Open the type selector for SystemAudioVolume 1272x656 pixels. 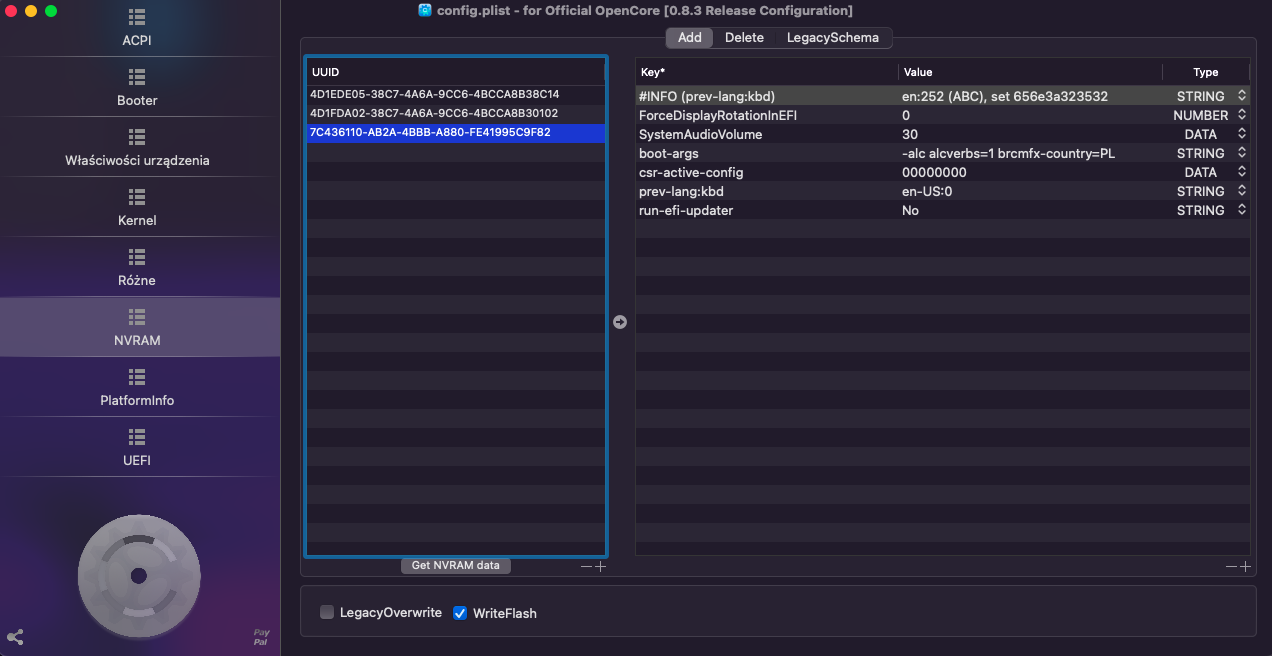click(x=1242, y=134)
